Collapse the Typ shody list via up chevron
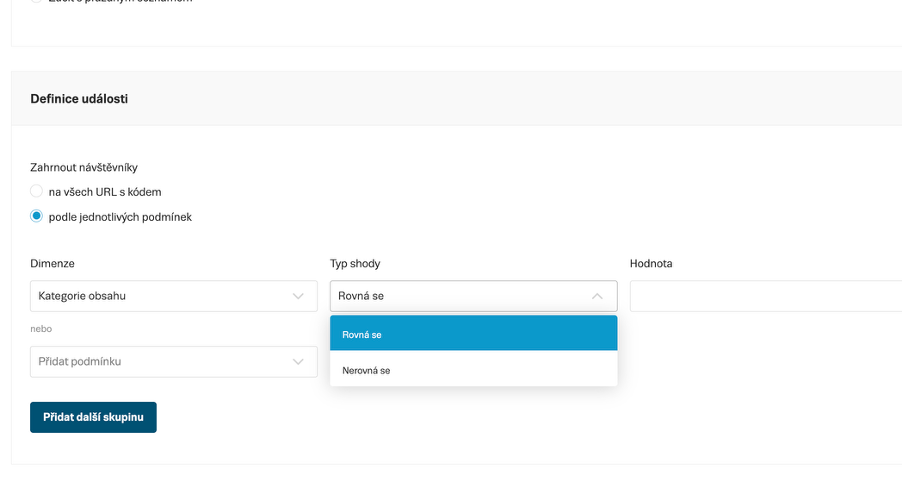902x482 pixels. (597, 296)
